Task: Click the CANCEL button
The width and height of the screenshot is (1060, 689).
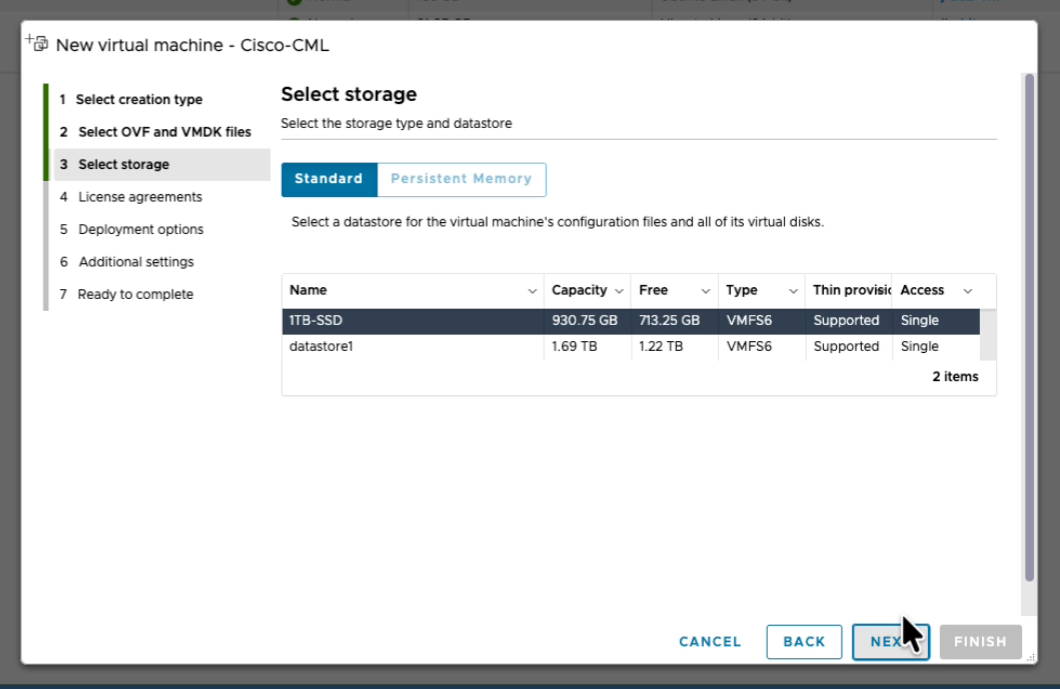Action: tap(710, 642)
